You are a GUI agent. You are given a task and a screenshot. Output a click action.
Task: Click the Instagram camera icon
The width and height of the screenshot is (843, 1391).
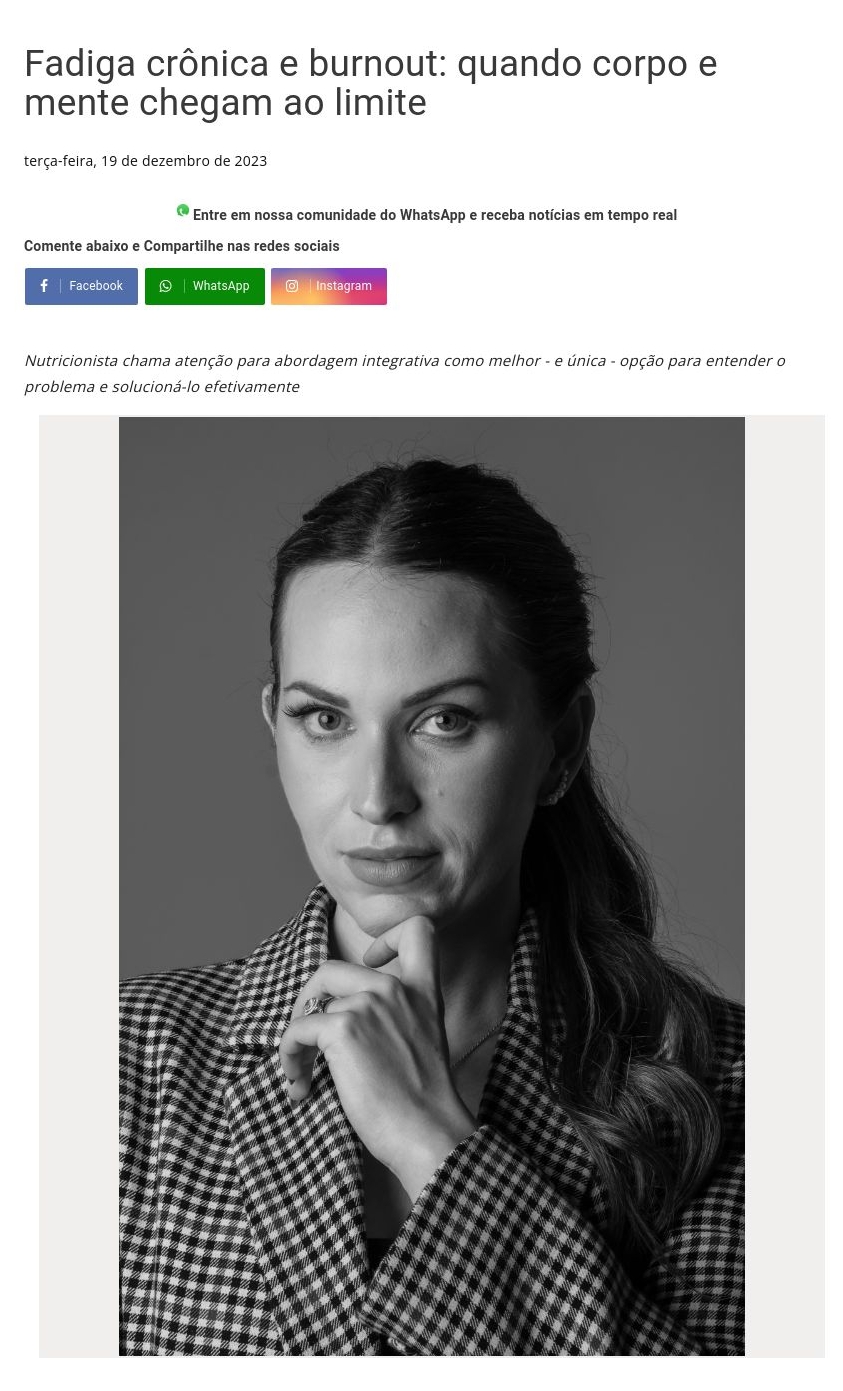(x=292, y=286)
